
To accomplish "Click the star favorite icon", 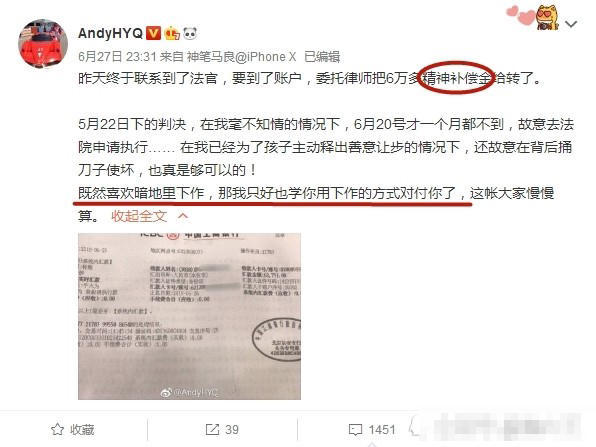I will (x=57, y=430).
